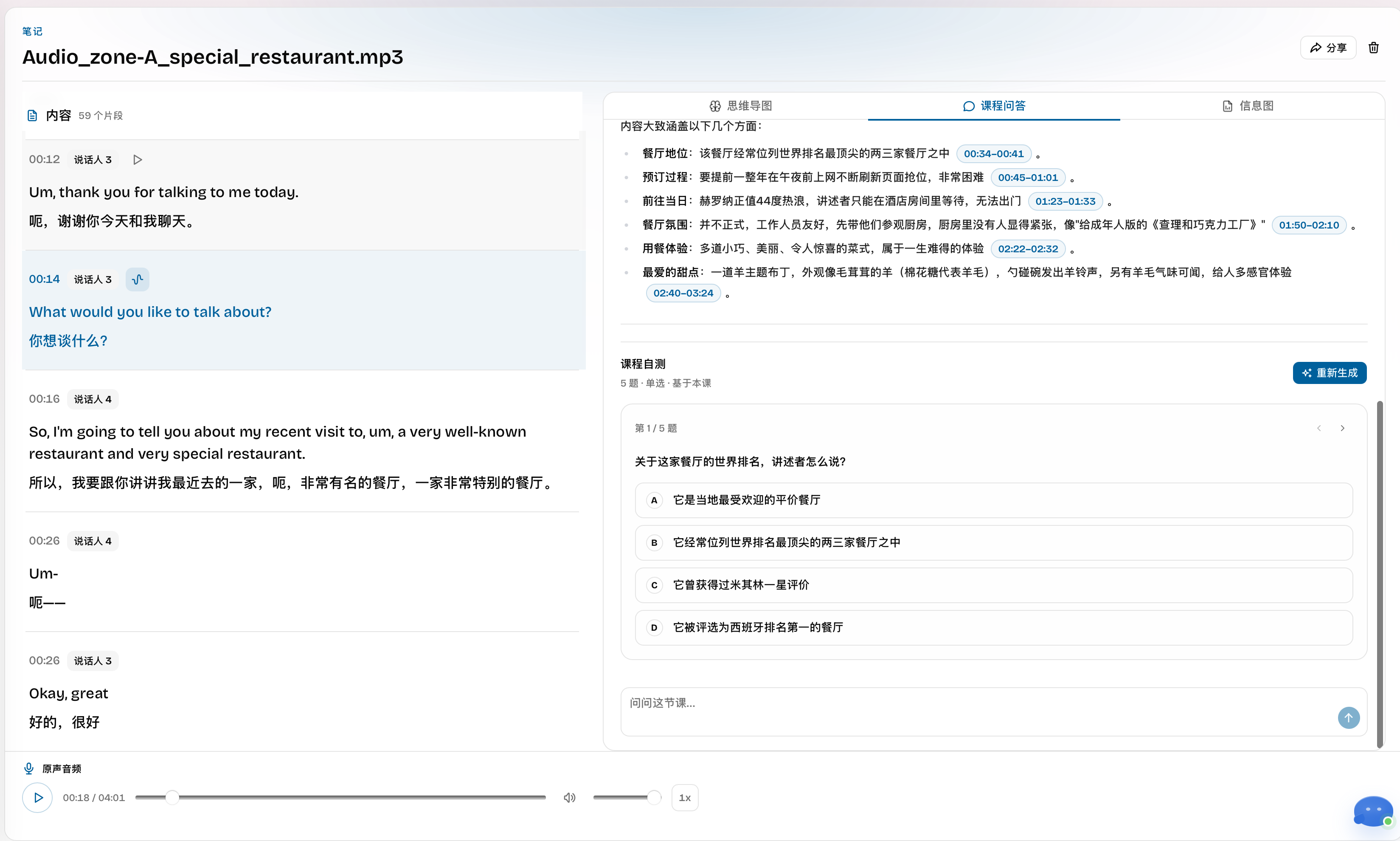Jump to timestamp 02:40–03:24

683,293
